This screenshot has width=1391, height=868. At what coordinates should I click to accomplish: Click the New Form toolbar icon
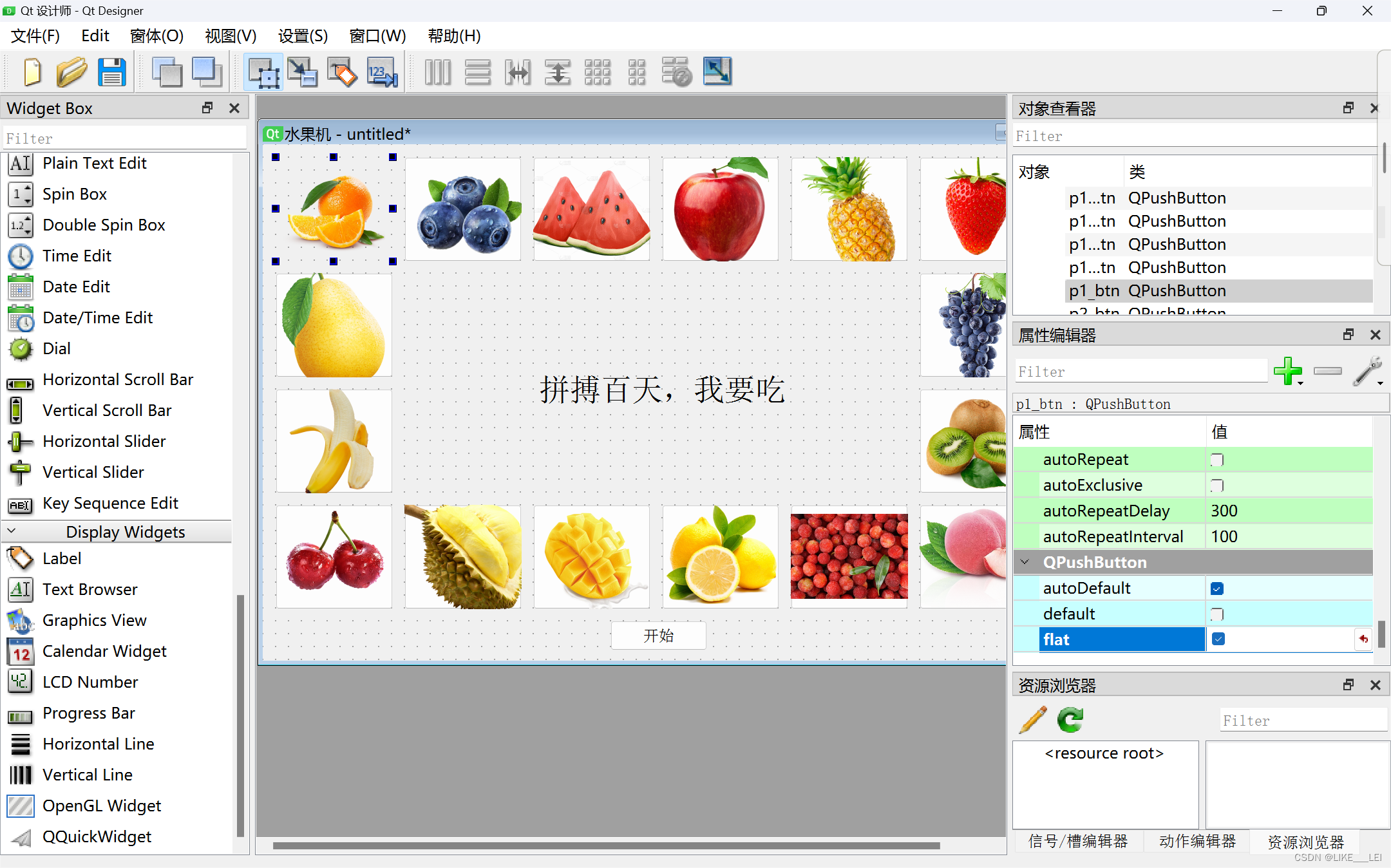[32, 72]
